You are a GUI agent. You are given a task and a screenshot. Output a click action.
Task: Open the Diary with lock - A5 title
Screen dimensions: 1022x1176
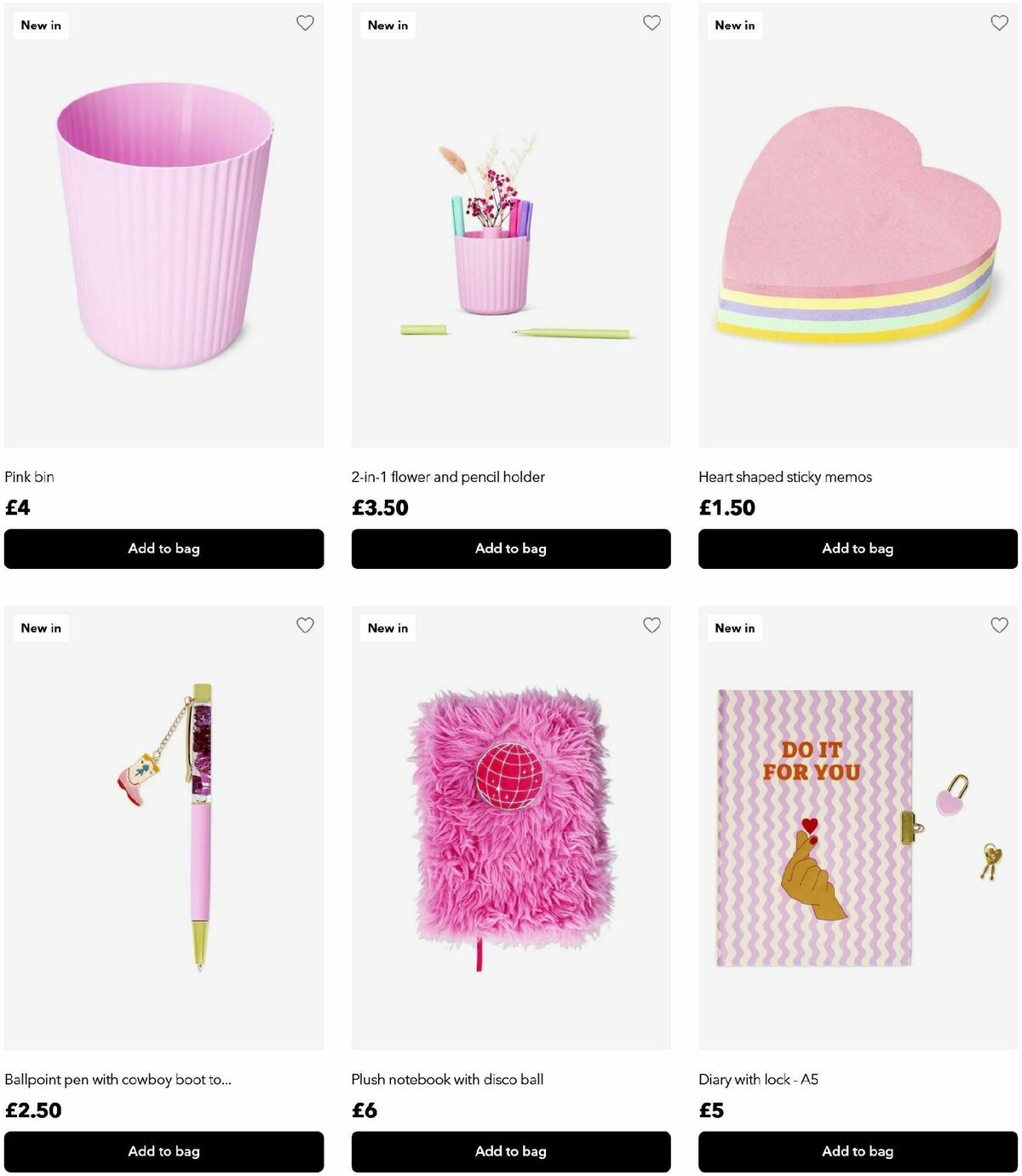tap(758, 1079)
